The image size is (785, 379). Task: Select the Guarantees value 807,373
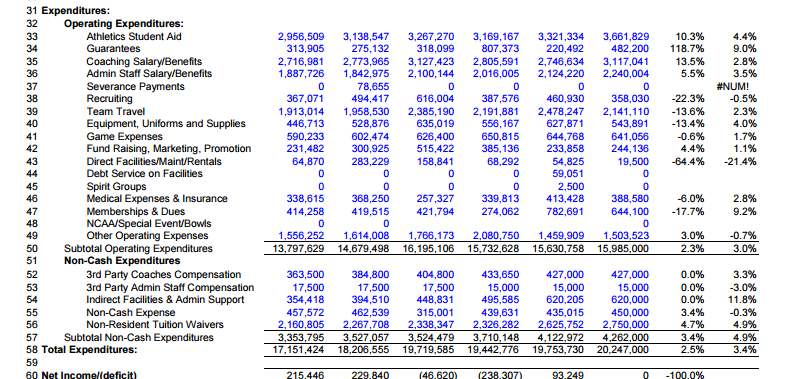coord(497,49)
